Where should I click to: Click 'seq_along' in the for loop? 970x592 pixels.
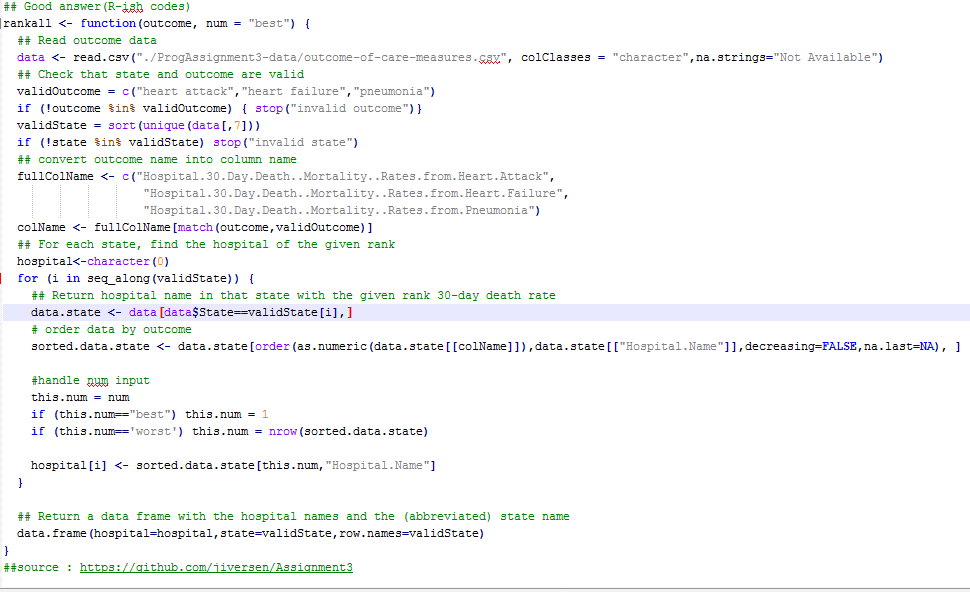119,278
